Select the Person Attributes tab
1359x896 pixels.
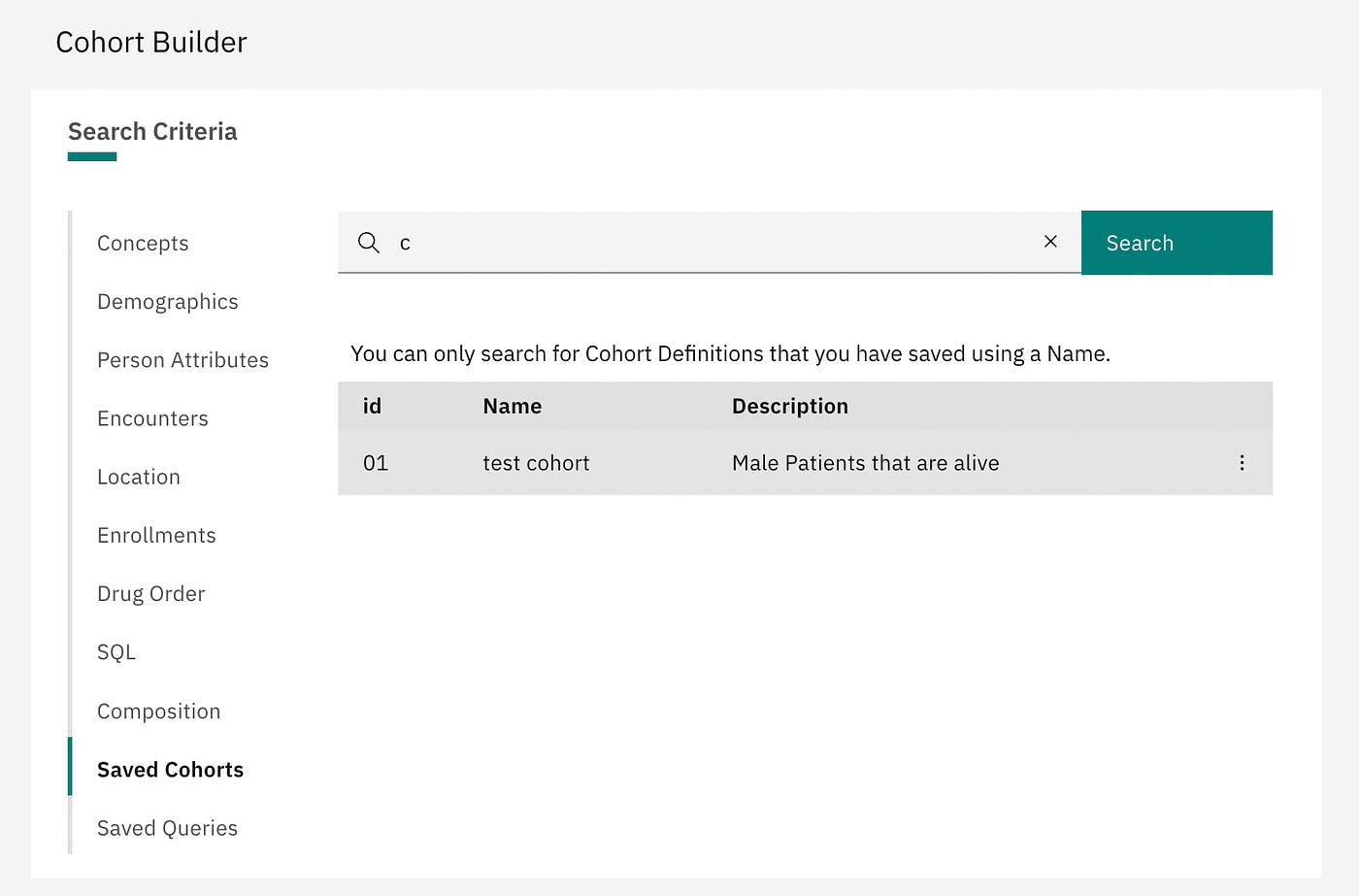tap(182, 360)
